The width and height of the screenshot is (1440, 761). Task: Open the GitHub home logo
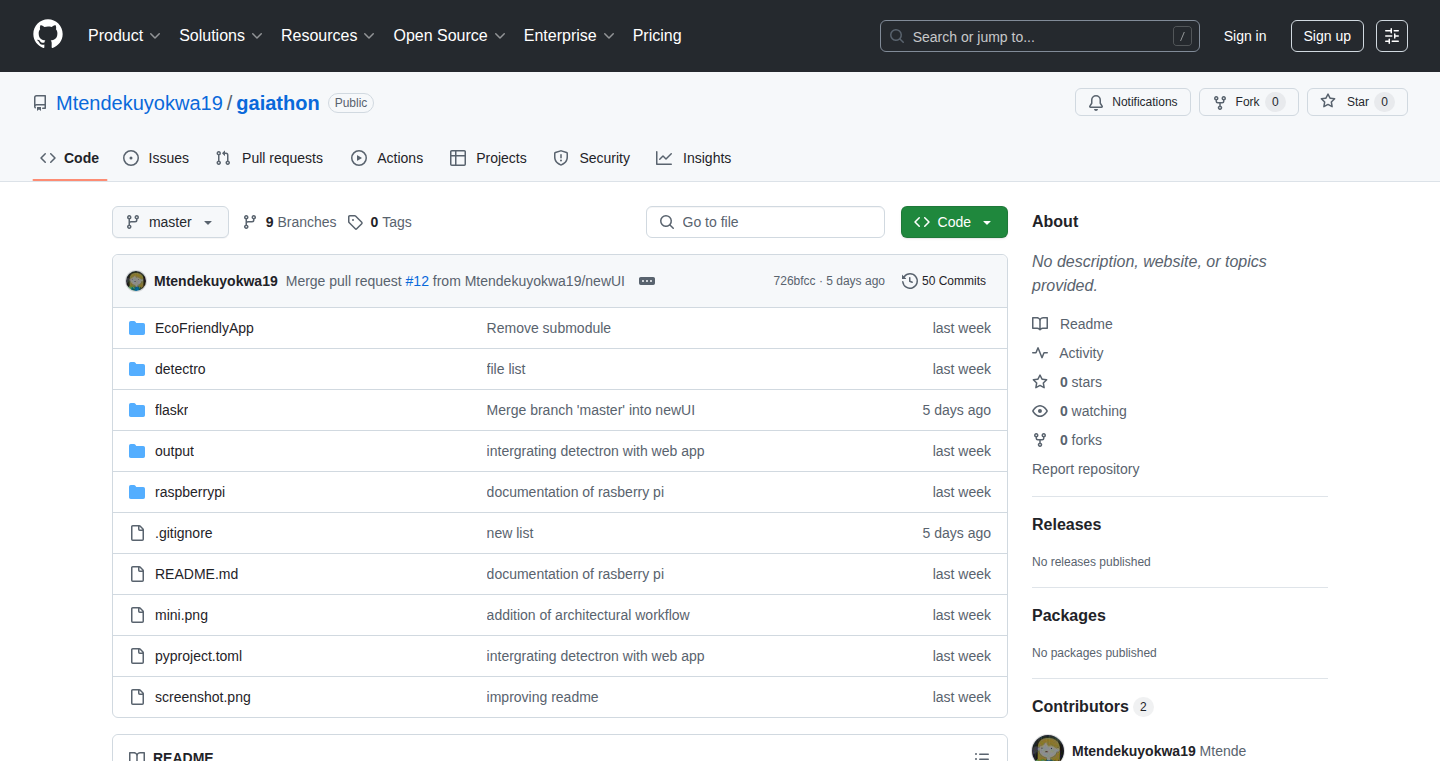point(48,35)
